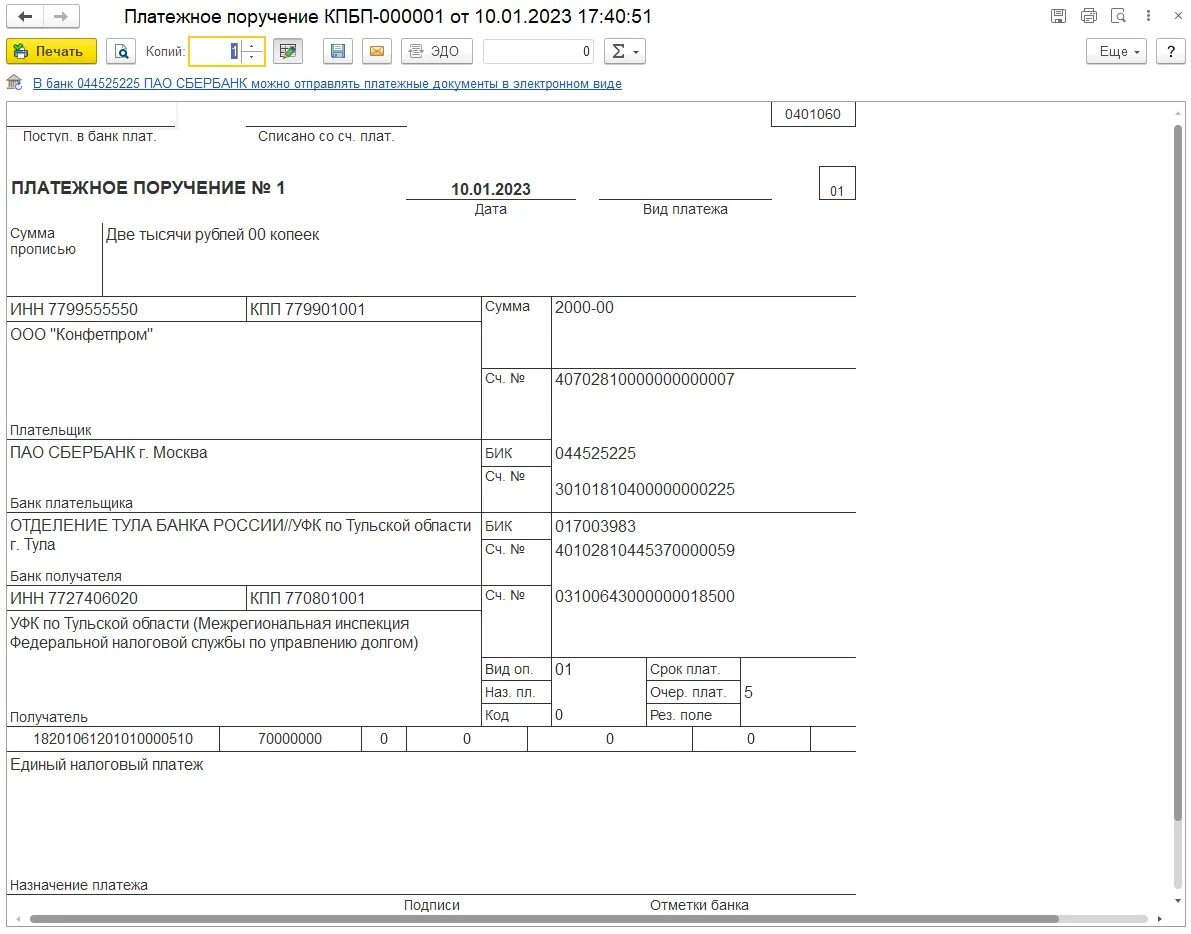The width and height of the screenshot is (1191, 934).
Task: Select recipient account 03100643000000018500
Action: (645, 597)
